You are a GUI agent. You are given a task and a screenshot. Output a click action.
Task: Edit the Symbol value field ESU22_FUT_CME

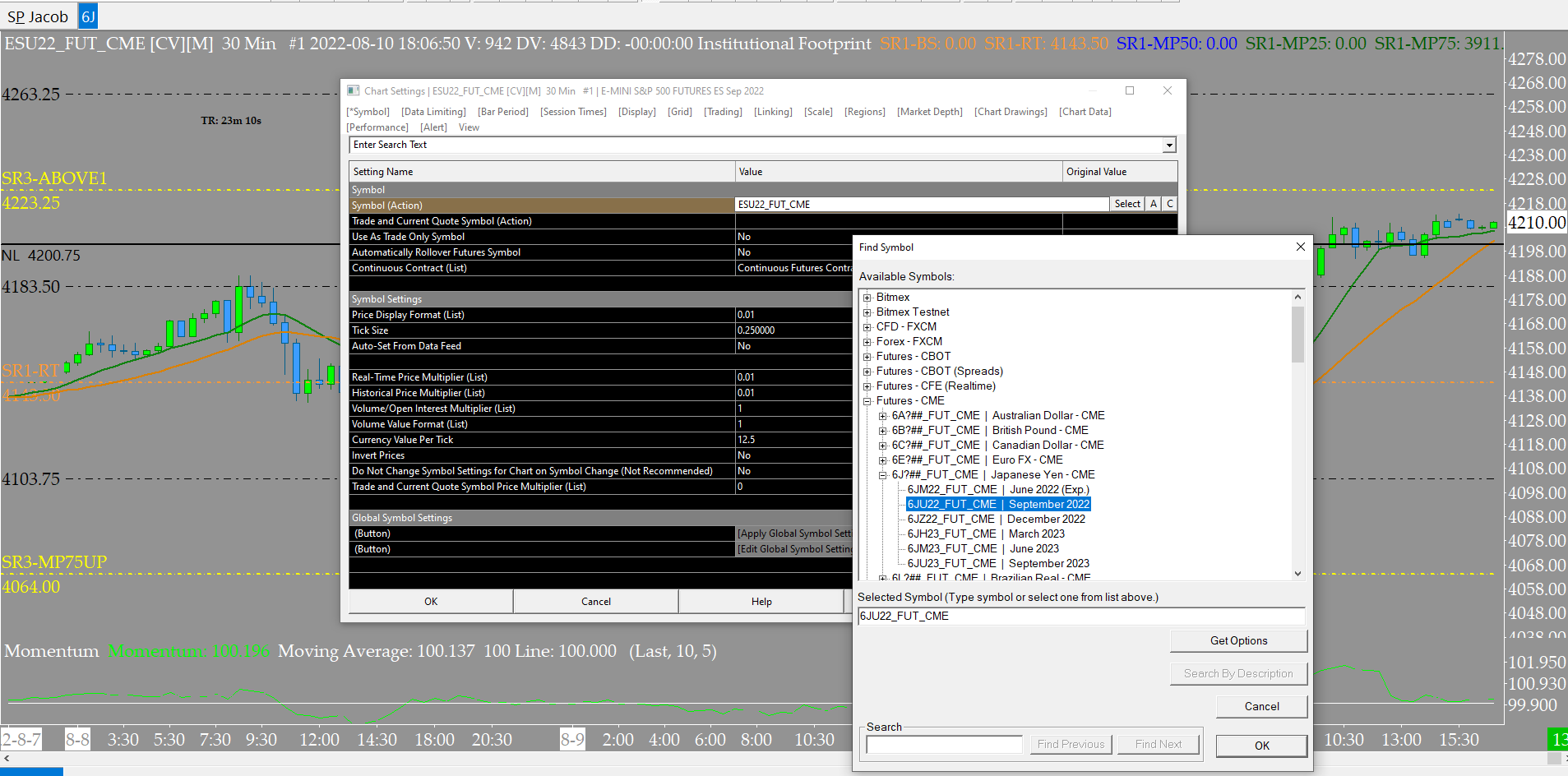tap(922, 205)
